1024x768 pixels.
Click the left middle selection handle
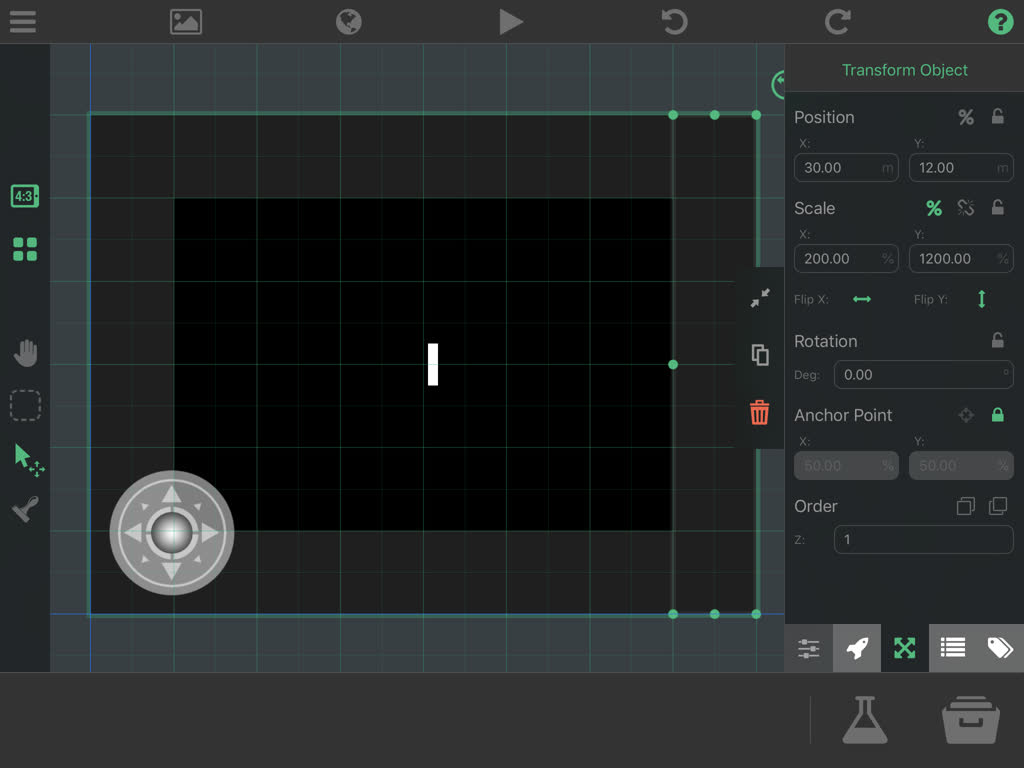pos(673,364)
